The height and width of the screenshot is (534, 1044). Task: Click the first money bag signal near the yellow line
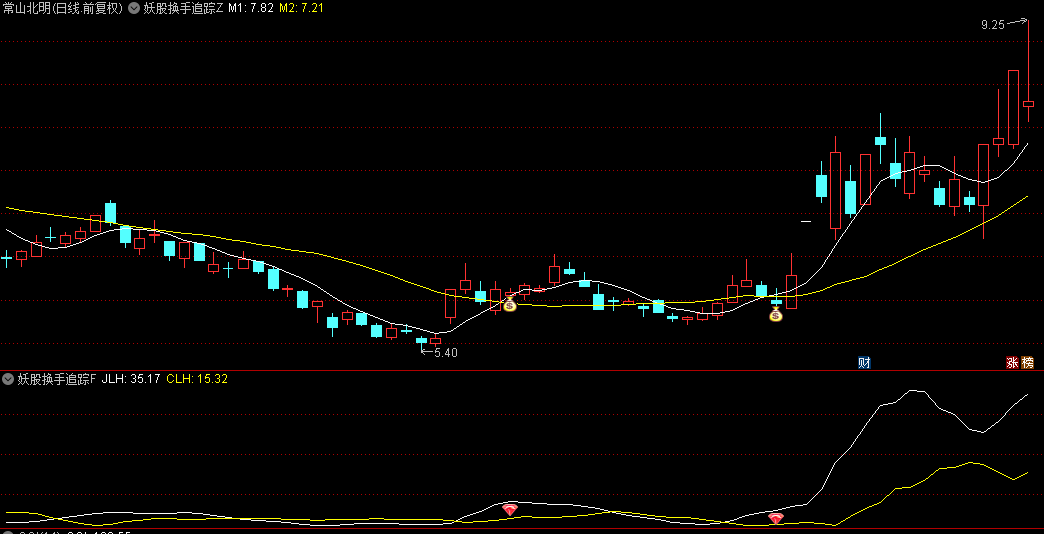point(509,305)
